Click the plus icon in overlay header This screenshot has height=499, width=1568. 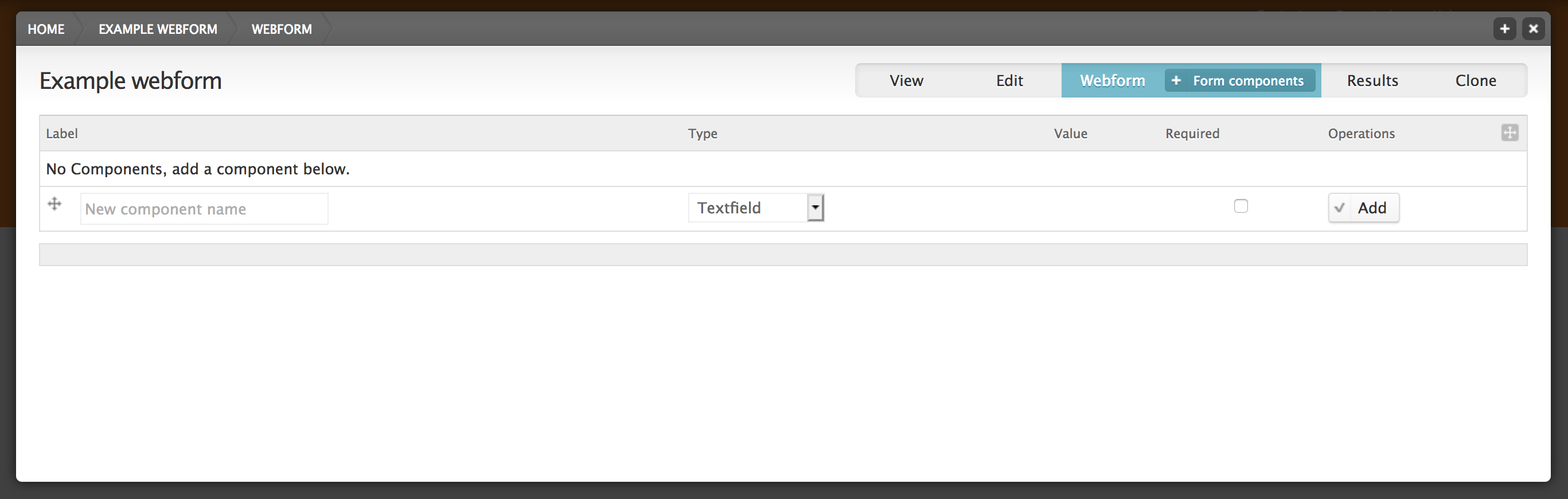(x=1504, y=29)
